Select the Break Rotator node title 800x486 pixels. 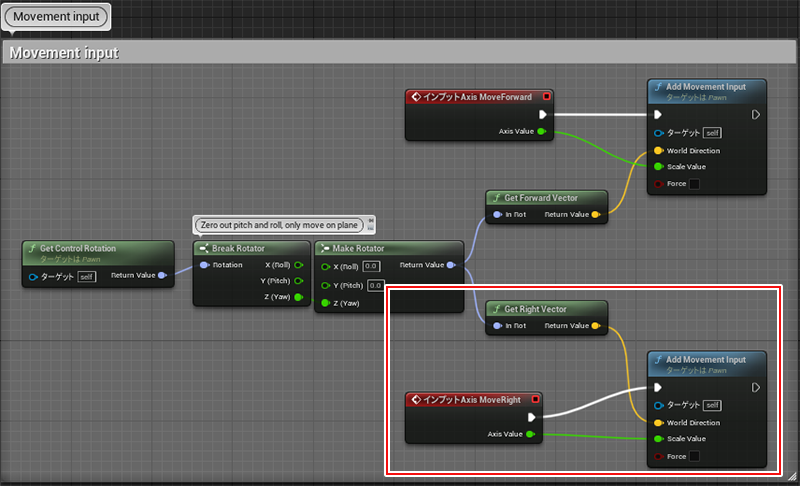pyautogui.click(x=238, y=248)
